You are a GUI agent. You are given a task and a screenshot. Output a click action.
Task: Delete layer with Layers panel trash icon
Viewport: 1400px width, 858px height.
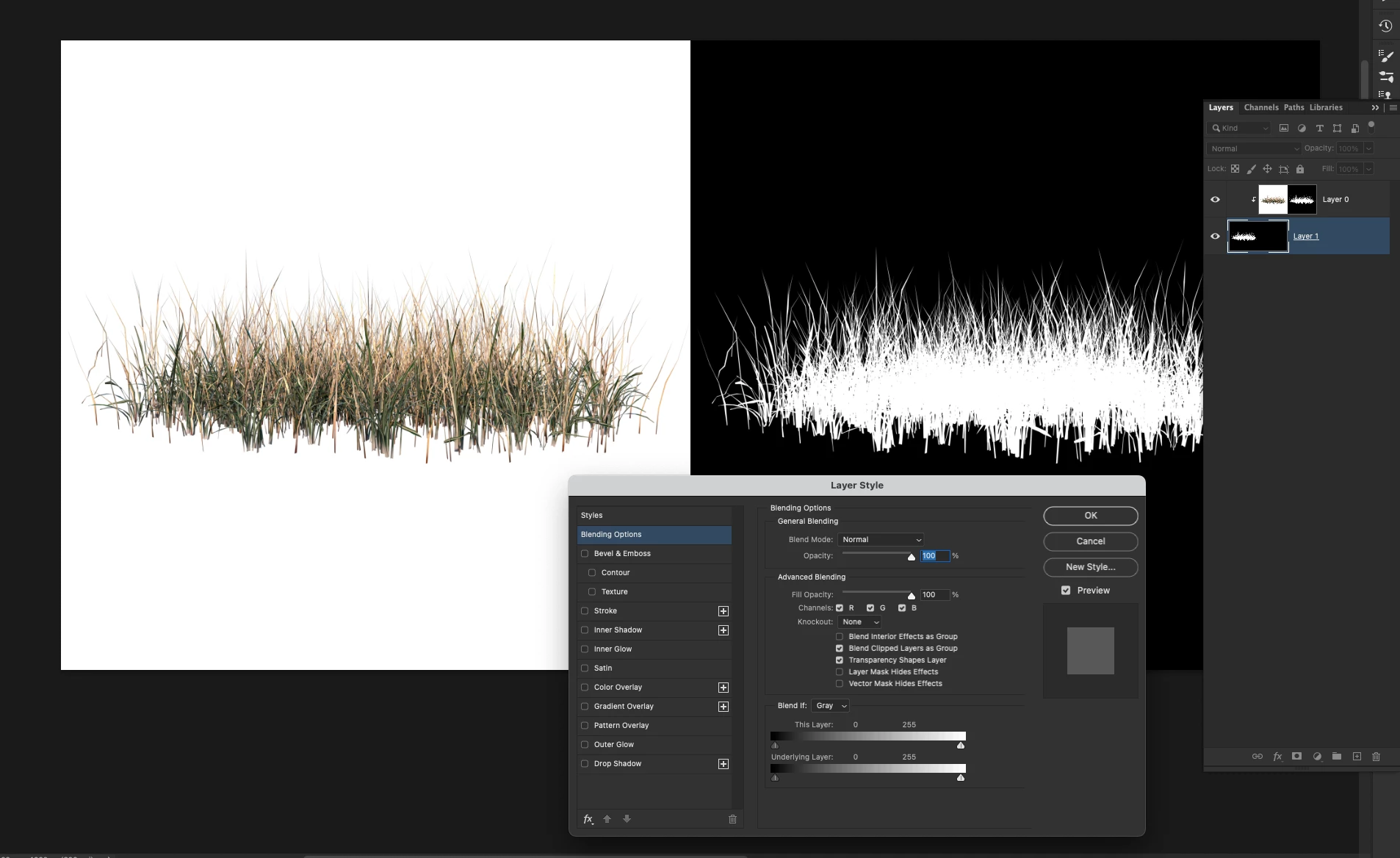click(1376, 757)
